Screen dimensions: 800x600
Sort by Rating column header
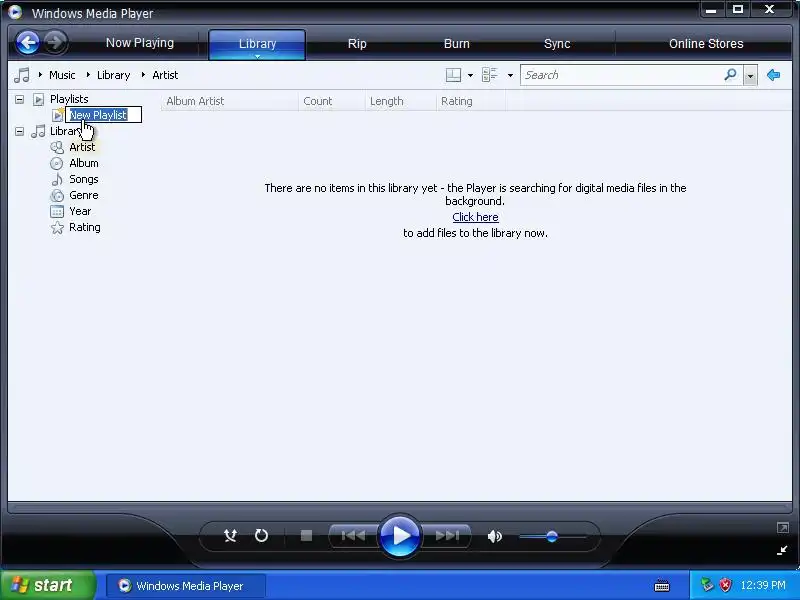pos(470,101)
